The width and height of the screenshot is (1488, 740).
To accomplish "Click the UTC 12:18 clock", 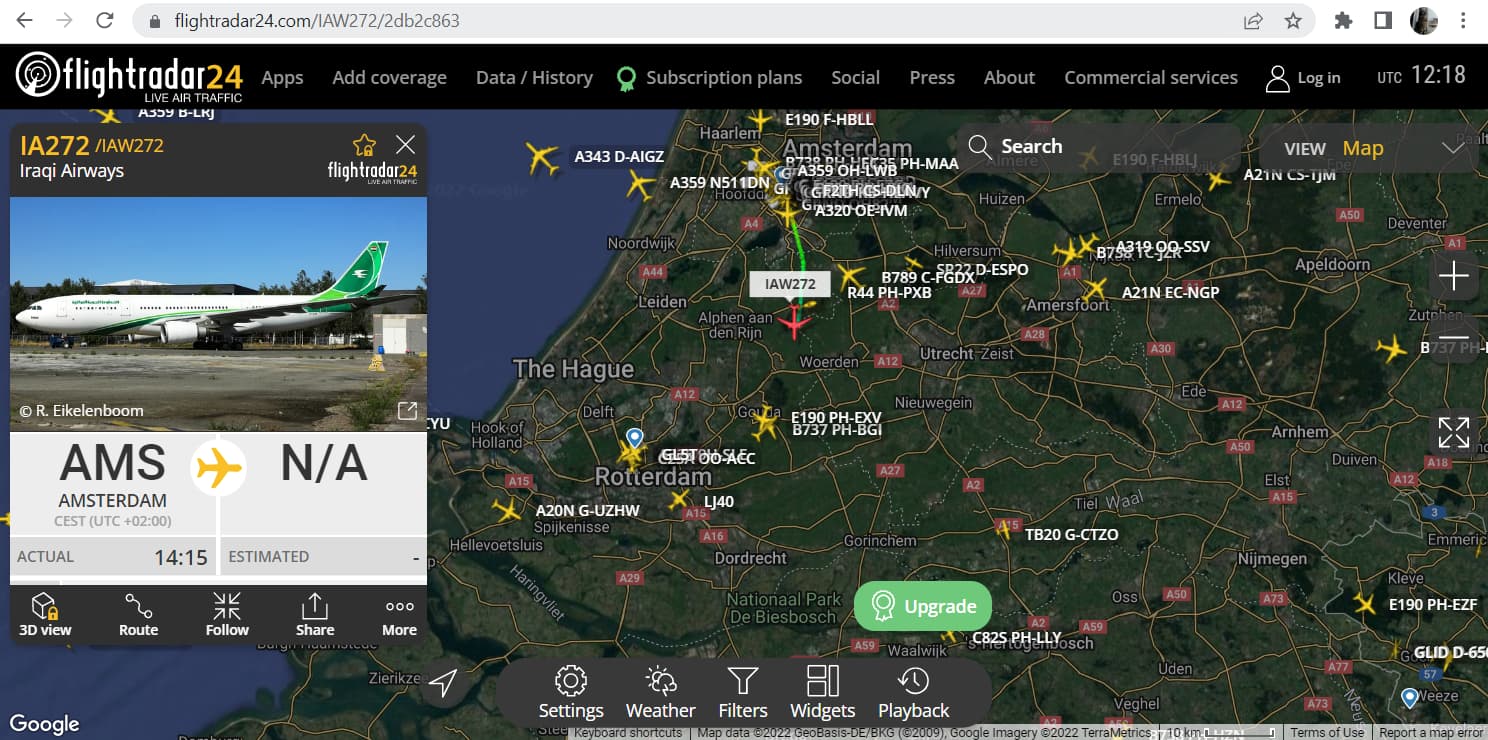I will click(1421, 75).
